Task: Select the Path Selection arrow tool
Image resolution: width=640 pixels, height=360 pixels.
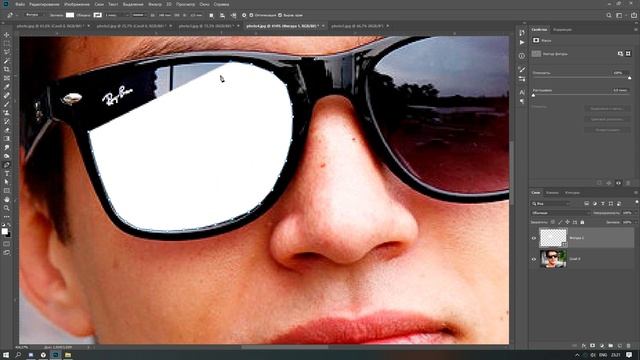Action: click(x=7, y=182)
